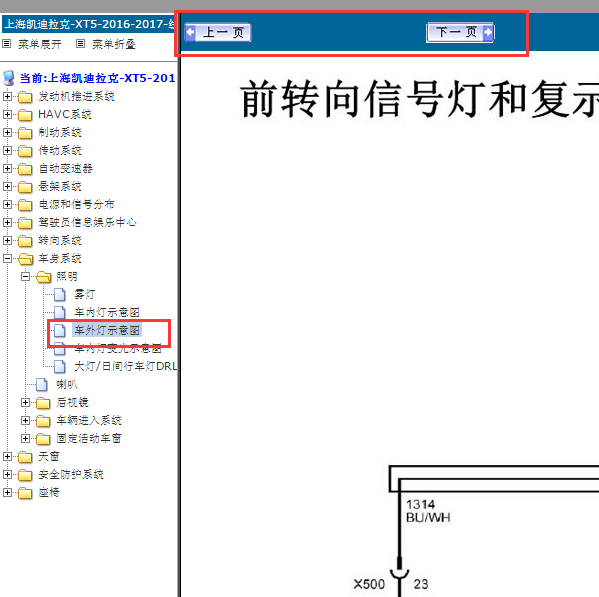Image resolution: width=599 pixels, height=597 pixels.
Task: Expand the 安全防护系统 node
Action: point(7,474)
